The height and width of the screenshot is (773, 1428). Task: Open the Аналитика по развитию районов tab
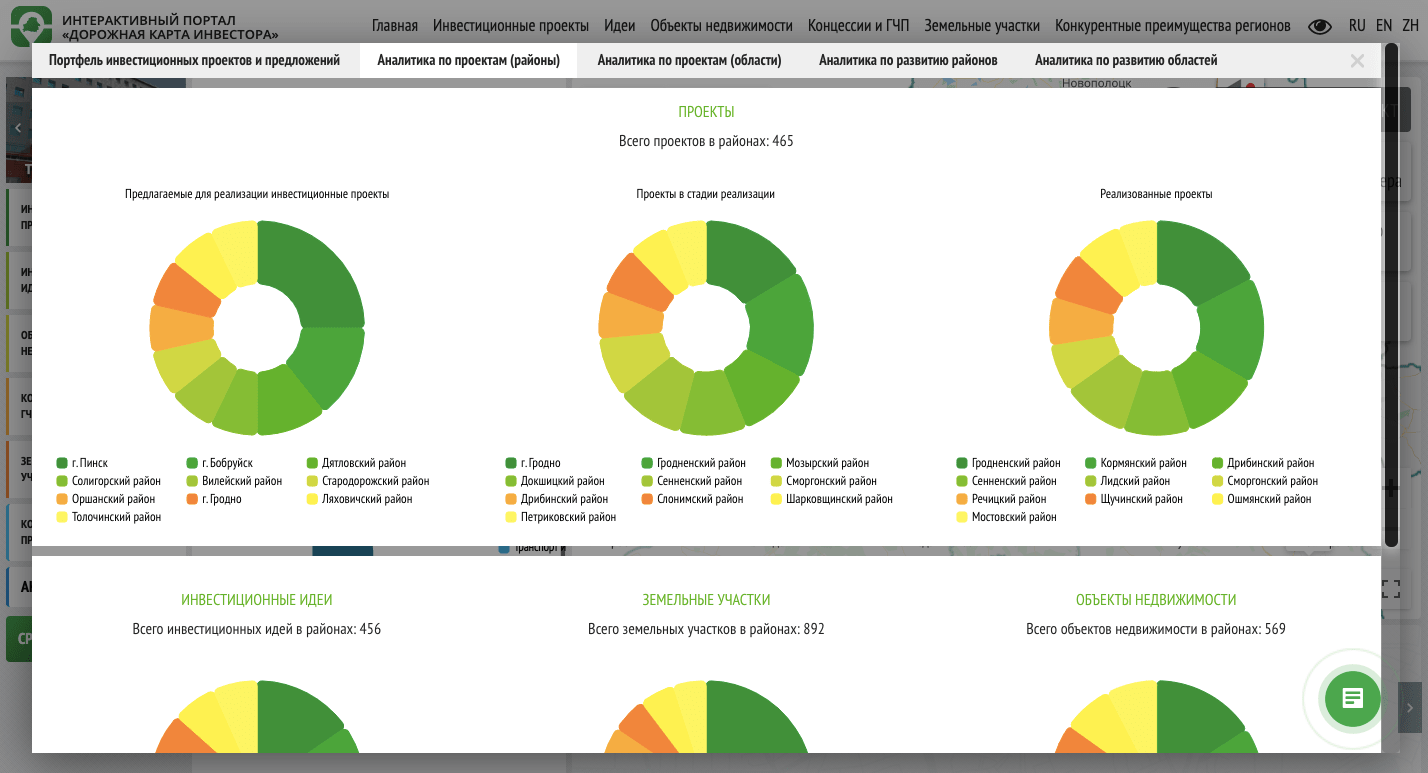pos(908,60)
